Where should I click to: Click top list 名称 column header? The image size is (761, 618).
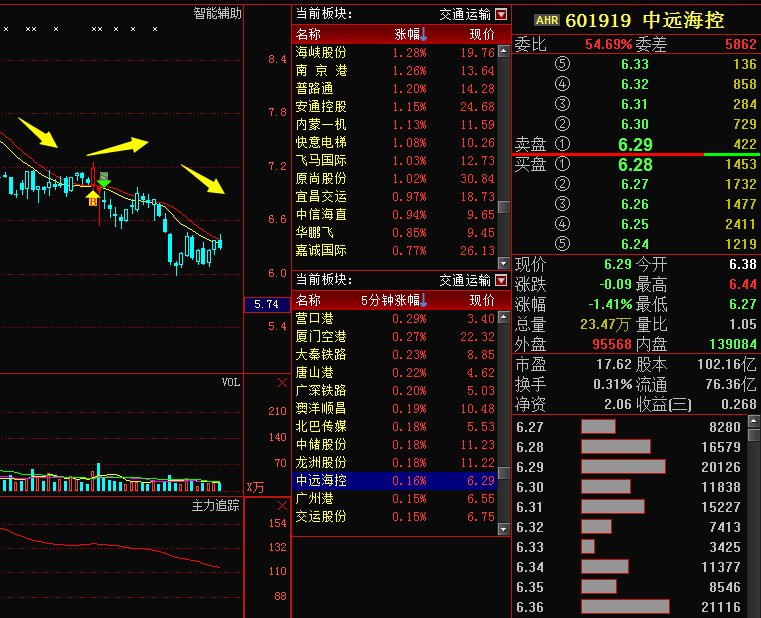point(308,34)
